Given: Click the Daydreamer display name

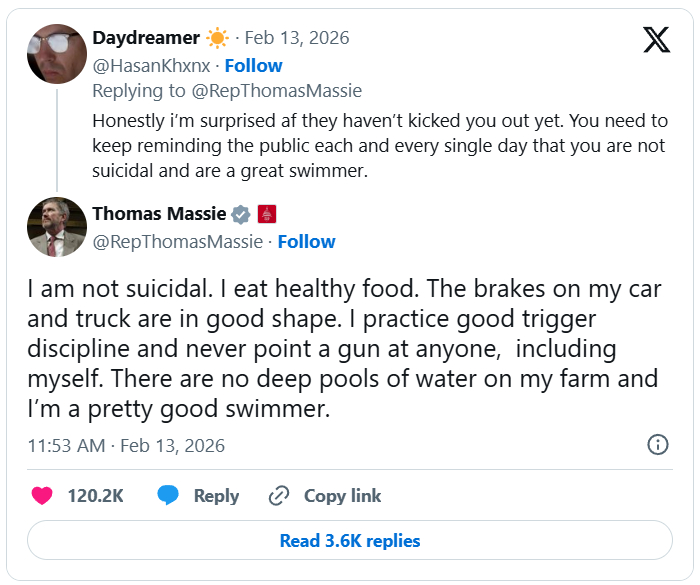Looking at the screenshot, I should pyautogui.click(x=146, y=38).
